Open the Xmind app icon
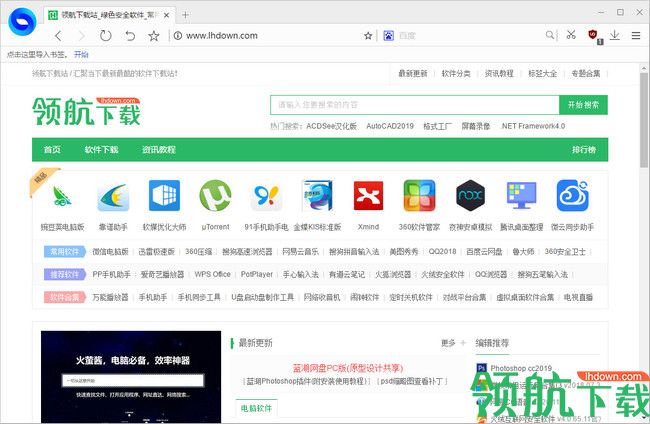The height and width of the screenshot is (424, 650). pyautogui.click(x=369, y=196)
